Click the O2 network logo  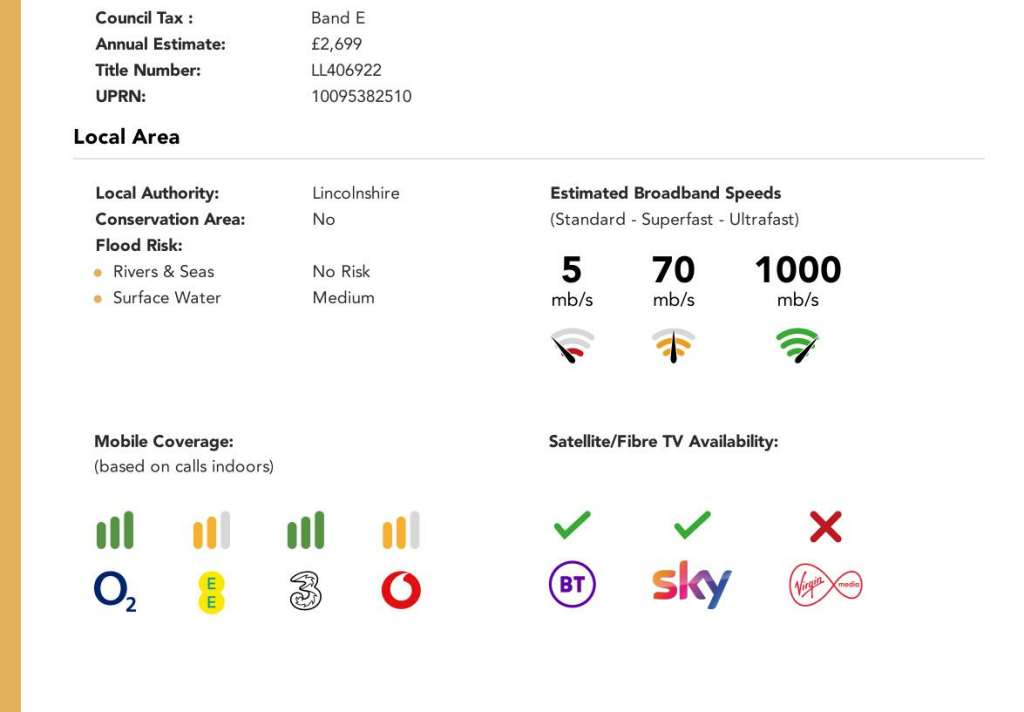point(114,590)
